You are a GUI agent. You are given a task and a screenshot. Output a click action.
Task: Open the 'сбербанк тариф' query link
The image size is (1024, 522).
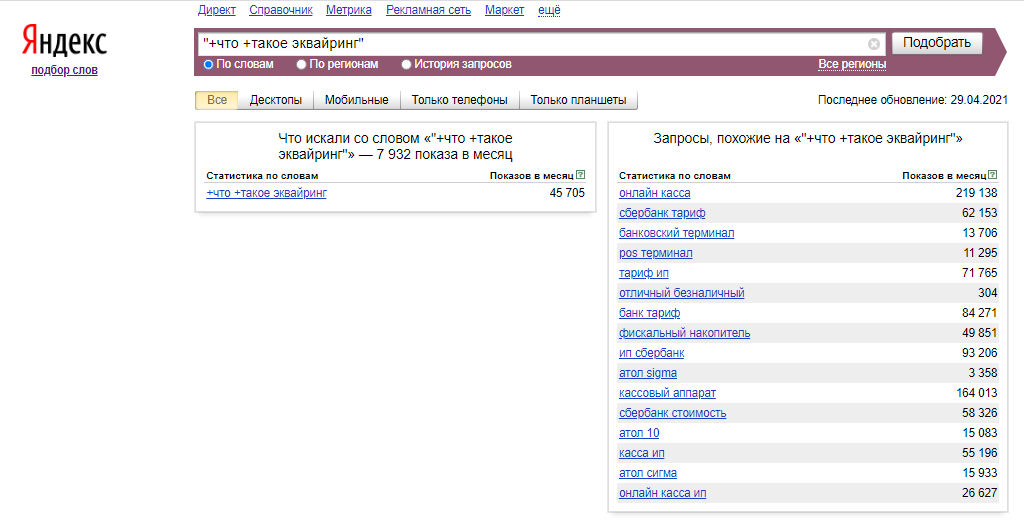[662, 213]
